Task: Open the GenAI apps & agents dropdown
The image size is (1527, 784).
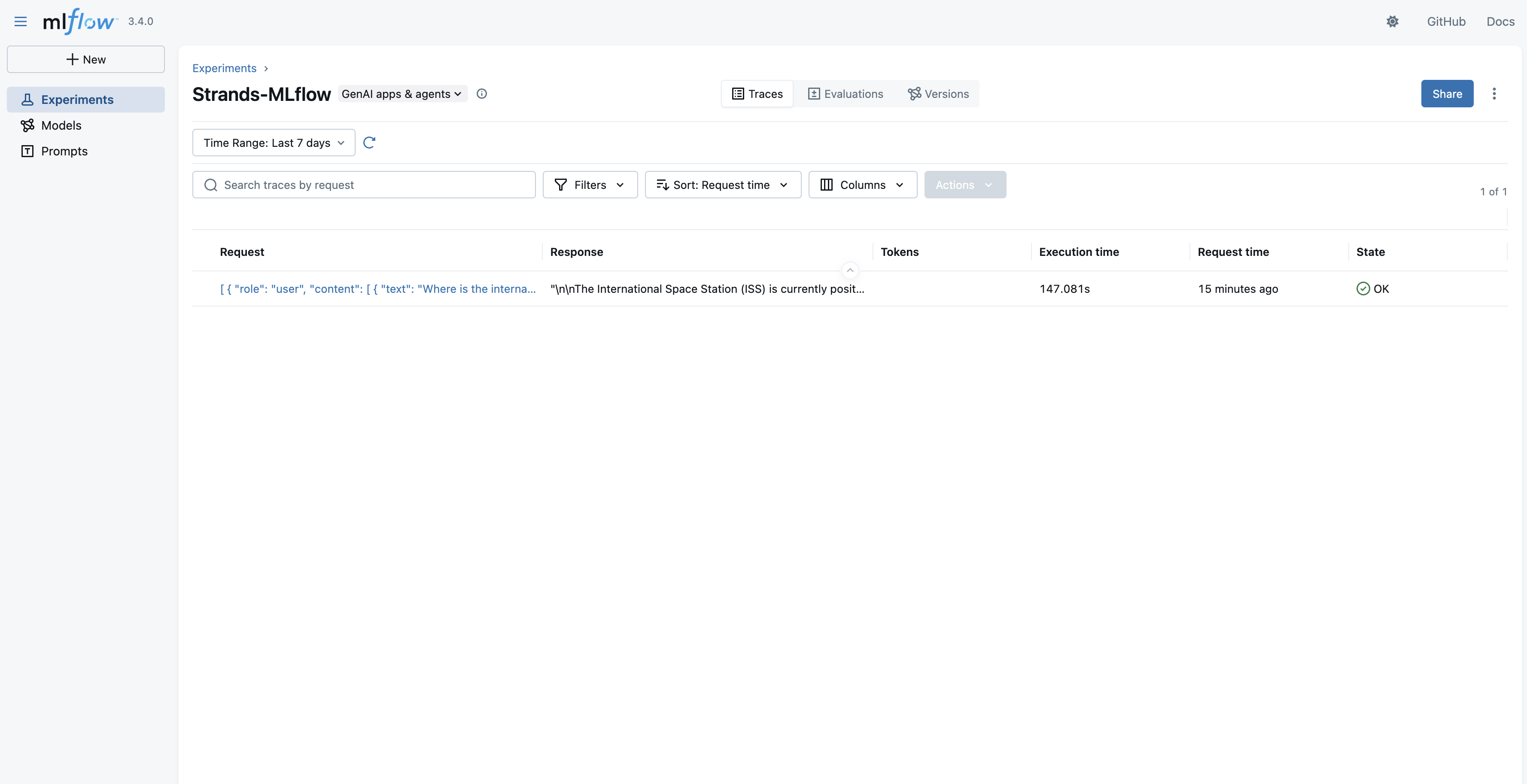Action: [402, 94]
